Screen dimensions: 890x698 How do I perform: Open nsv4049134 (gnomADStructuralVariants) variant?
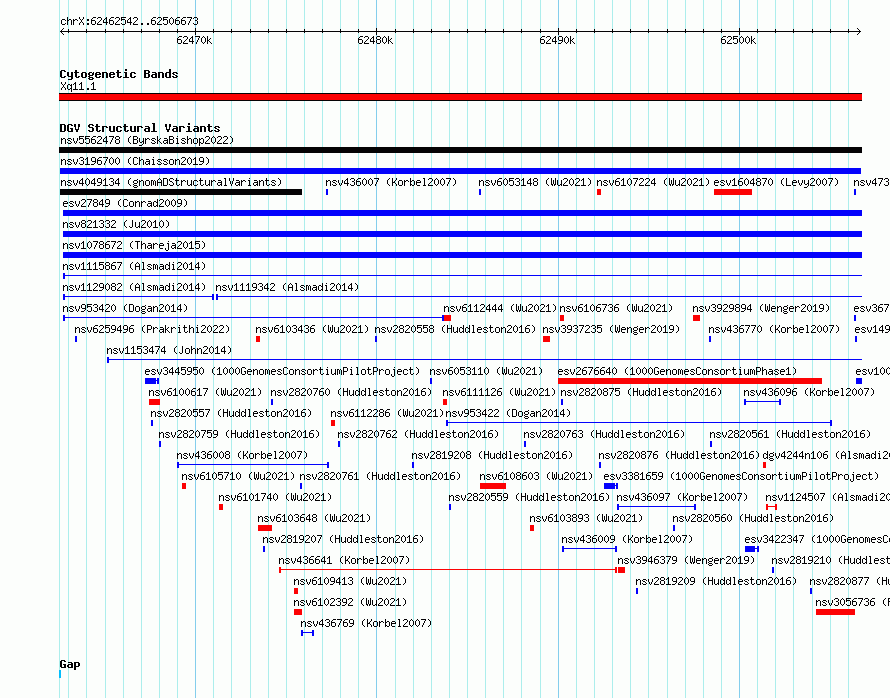click(x=171, y=182)
